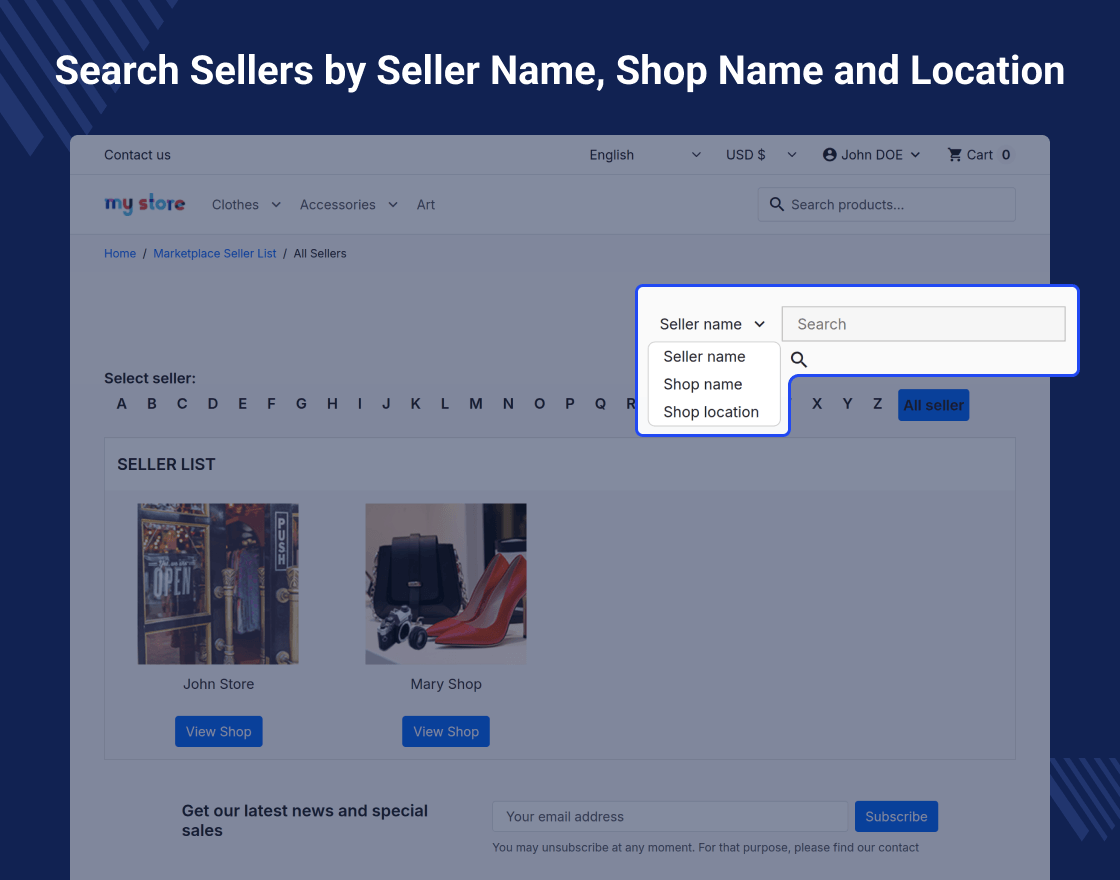The width and height of the screenshot is (1120, 880).
Task: Select 'Seller name' option in the dropdown list
Action: coord(704,356)
